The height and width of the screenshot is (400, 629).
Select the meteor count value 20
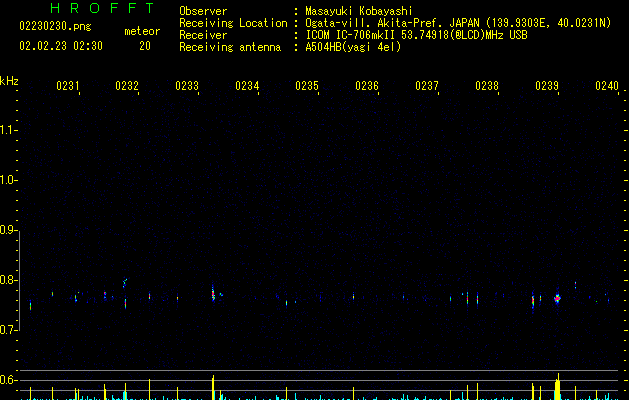145,46
